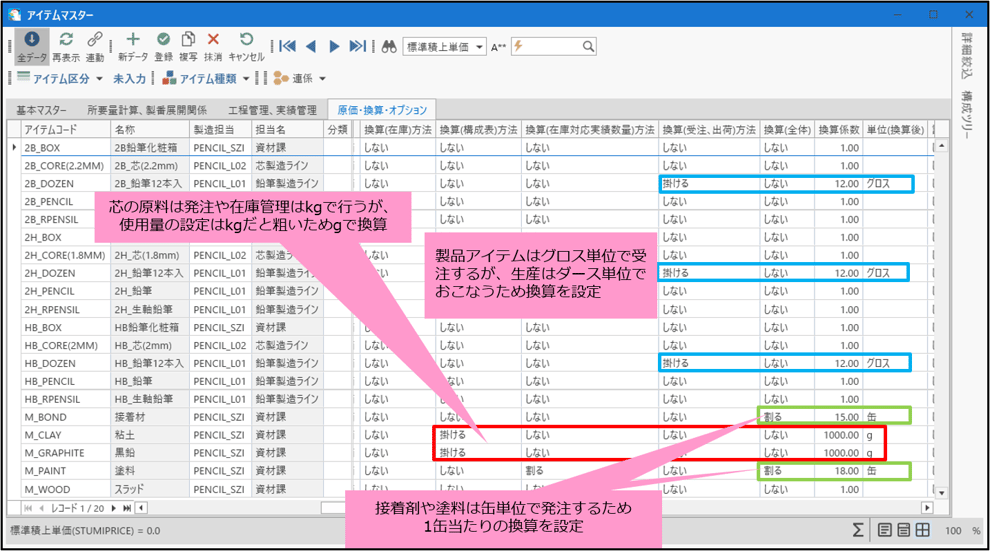Screen dimensions: 990x551
Task: Click the 連動 link icon
Action: tap(95, 46)
